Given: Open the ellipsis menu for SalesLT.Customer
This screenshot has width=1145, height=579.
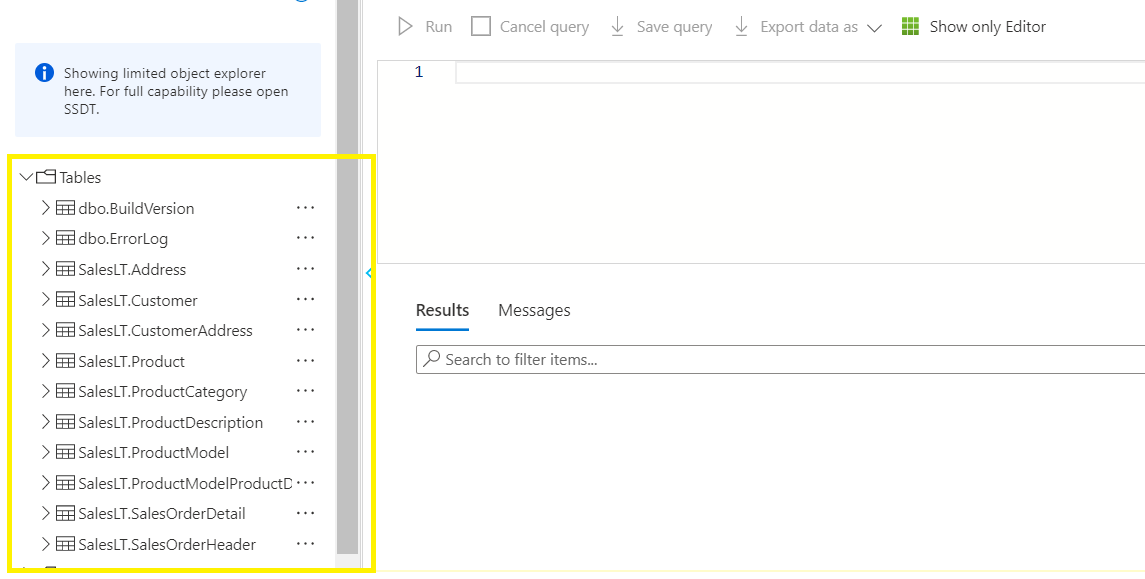Looking at the screenshot, I should click(x=306, y=300).
